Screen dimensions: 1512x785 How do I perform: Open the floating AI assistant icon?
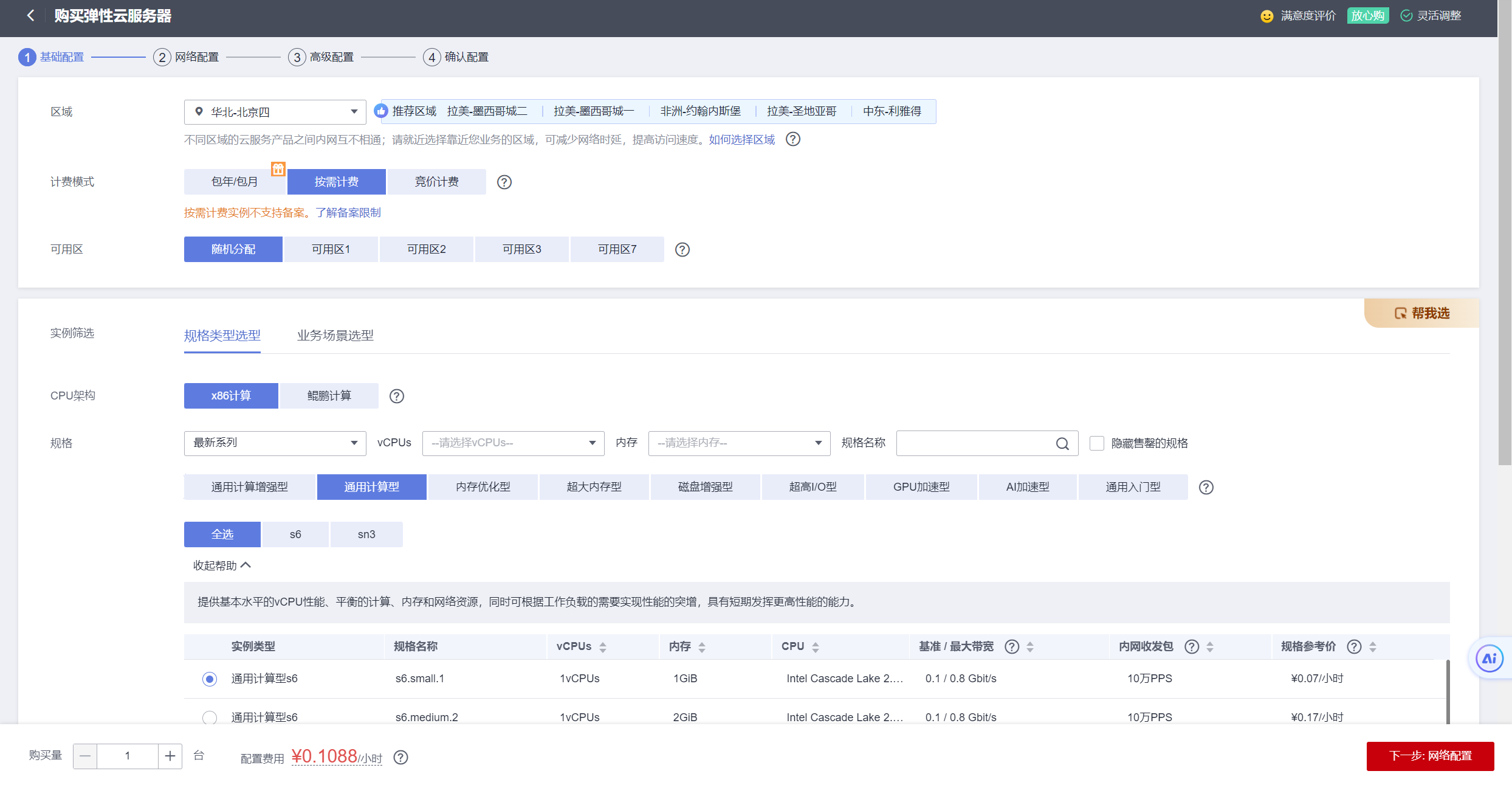pos(1489,659)
